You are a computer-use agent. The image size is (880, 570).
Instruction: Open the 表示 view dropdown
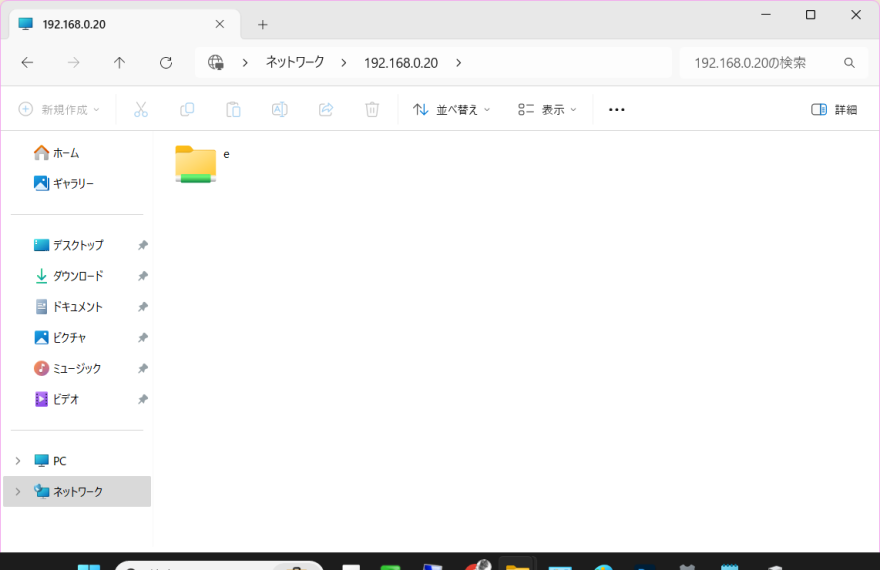[547, 109]
